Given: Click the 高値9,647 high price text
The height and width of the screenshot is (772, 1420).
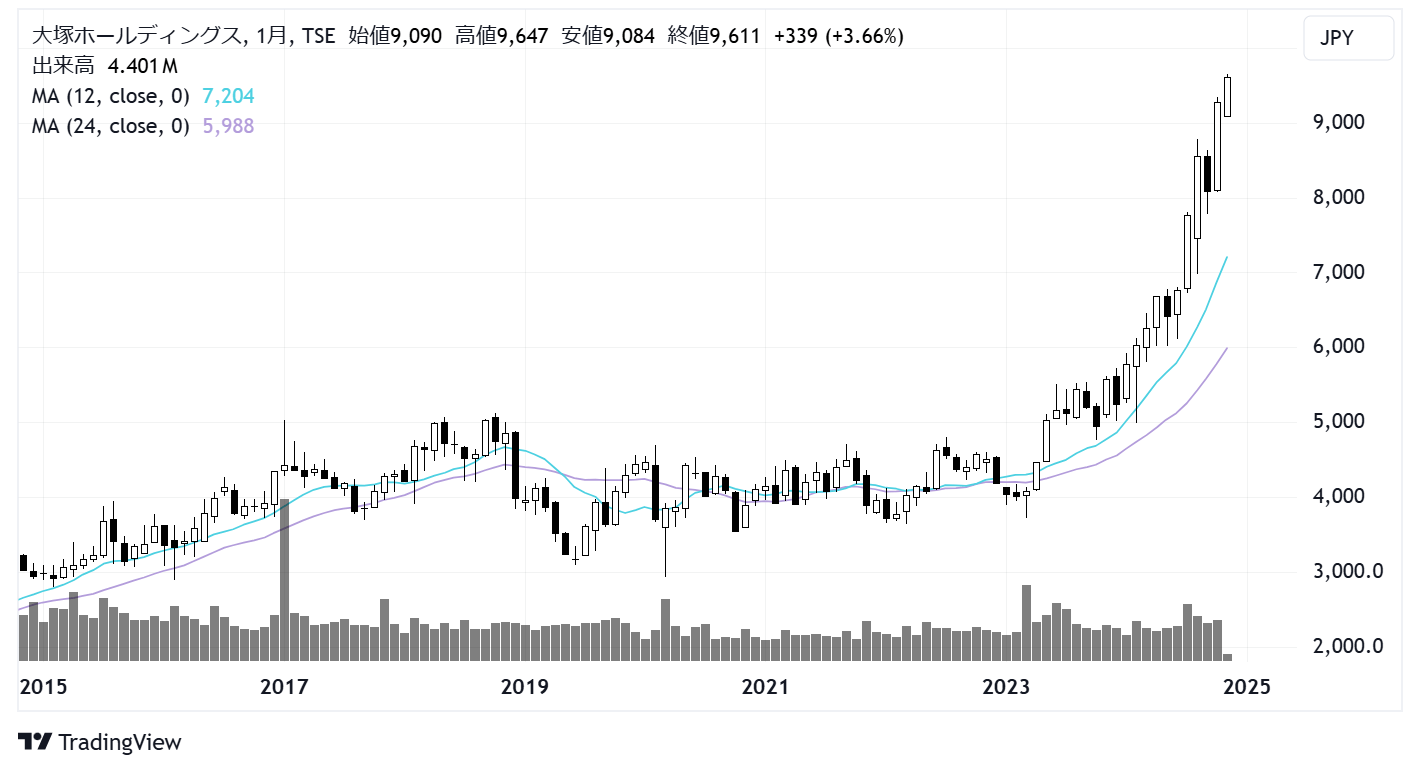Looking at the screenshot, I should (x=502, y=37).
